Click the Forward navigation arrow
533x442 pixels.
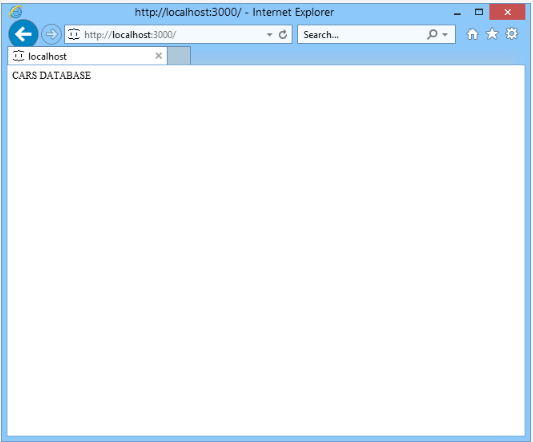pyautogui.click(x=51, y=34)
